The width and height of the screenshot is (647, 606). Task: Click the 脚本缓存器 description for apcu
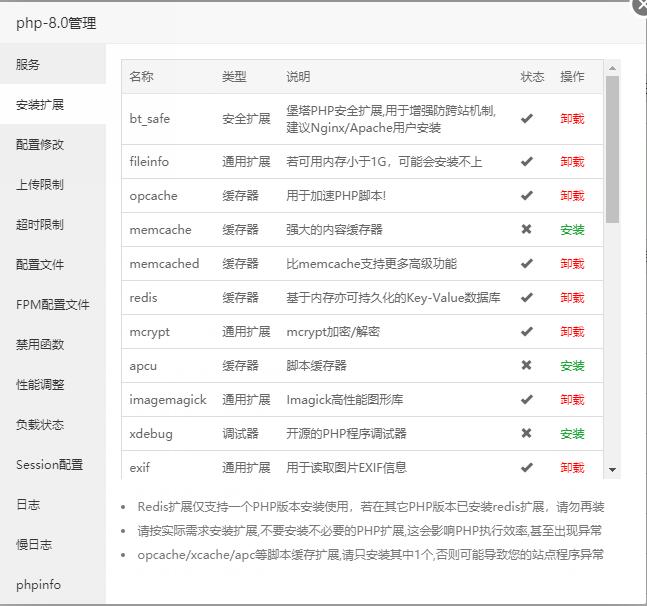pyautogui.click(x=316, y=365)
